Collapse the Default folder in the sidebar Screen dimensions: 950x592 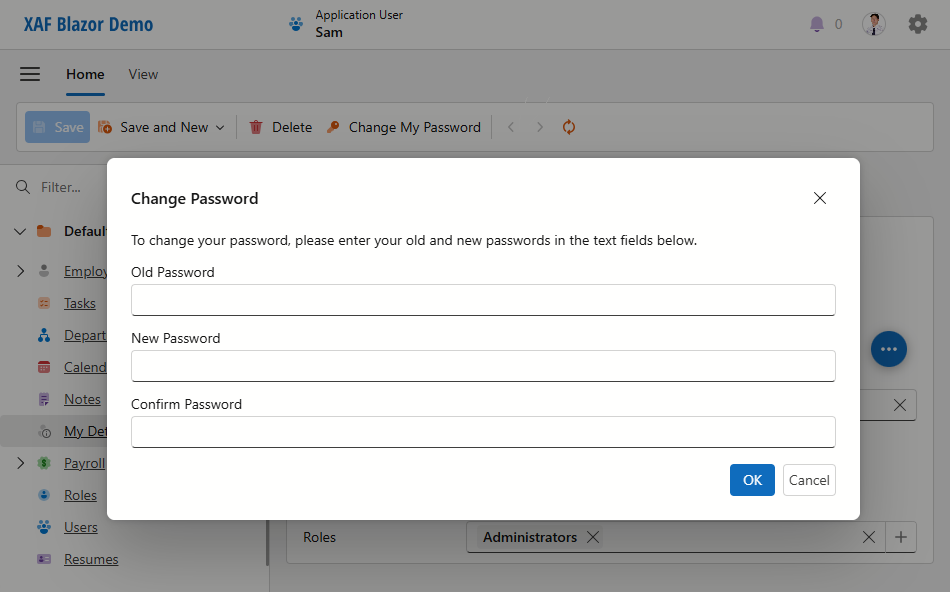[20, 230]
